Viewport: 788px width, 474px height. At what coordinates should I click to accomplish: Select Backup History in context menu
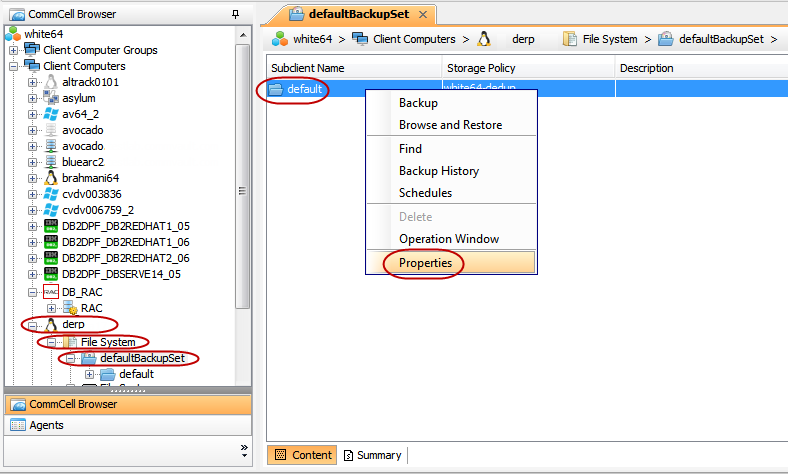(x=438, y=171)
